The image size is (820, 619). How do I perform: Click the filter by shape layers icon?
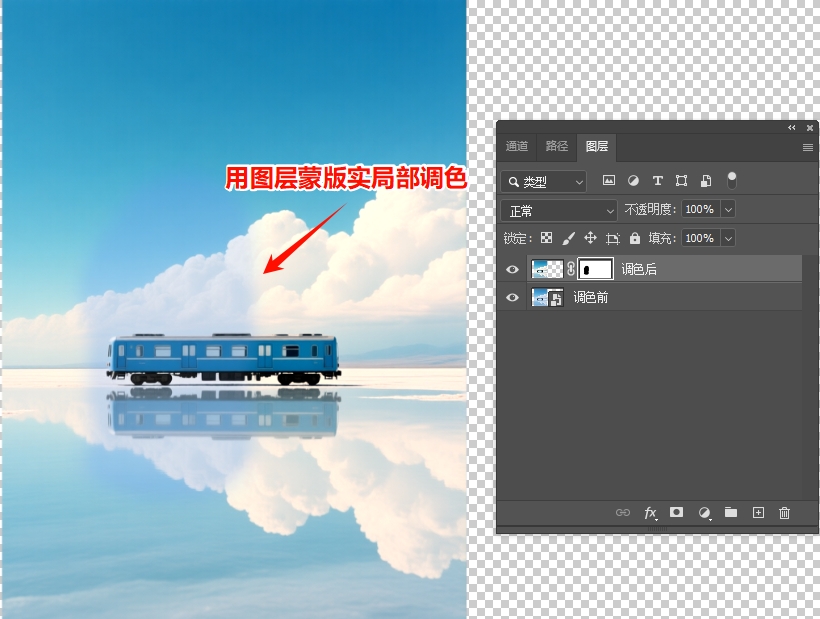pyautogui.click(x=682, y=181)
